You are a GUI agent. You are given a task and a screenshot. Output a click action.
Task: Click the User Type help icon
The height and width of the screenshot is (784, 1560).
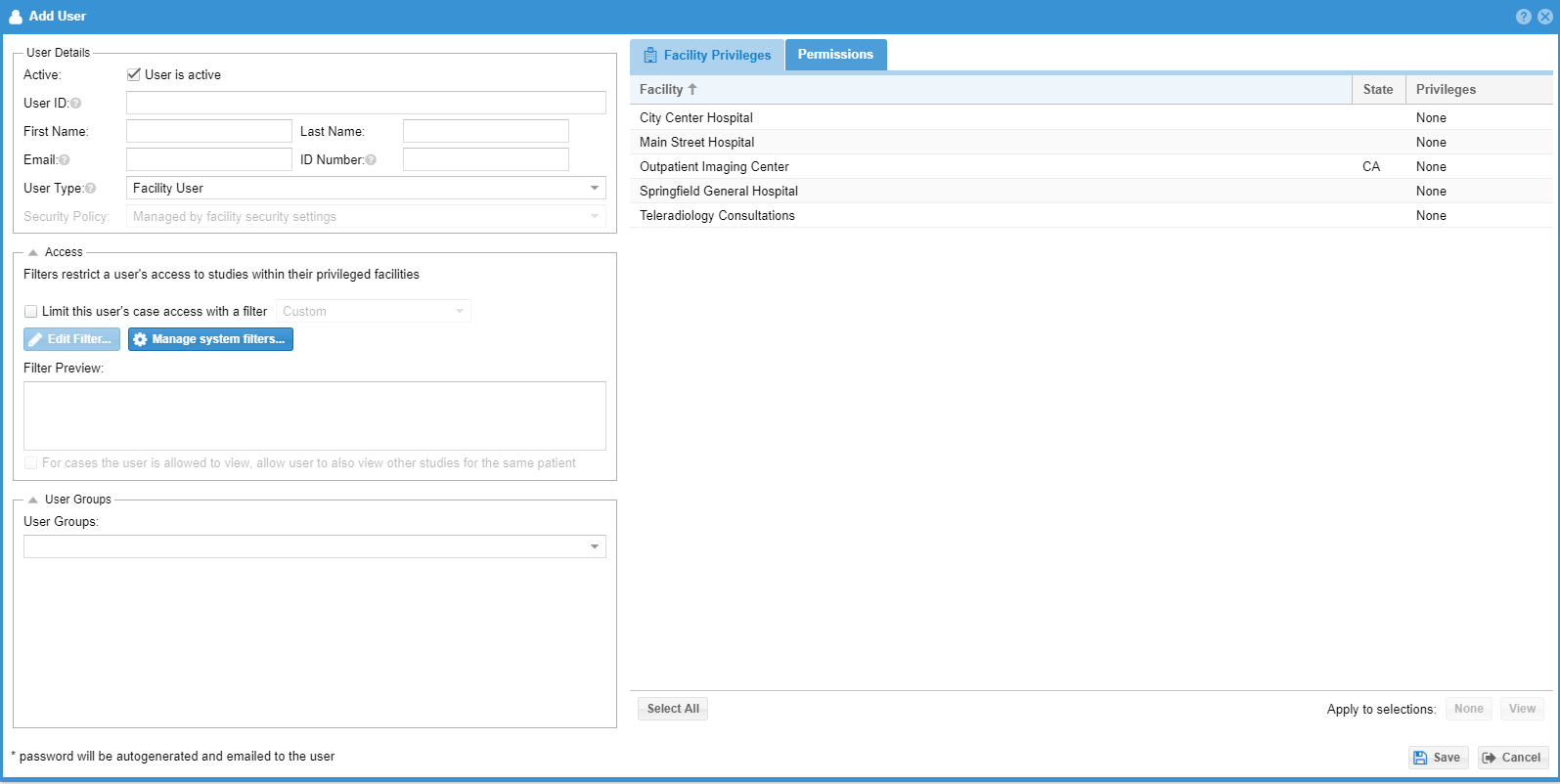[91, 189]
